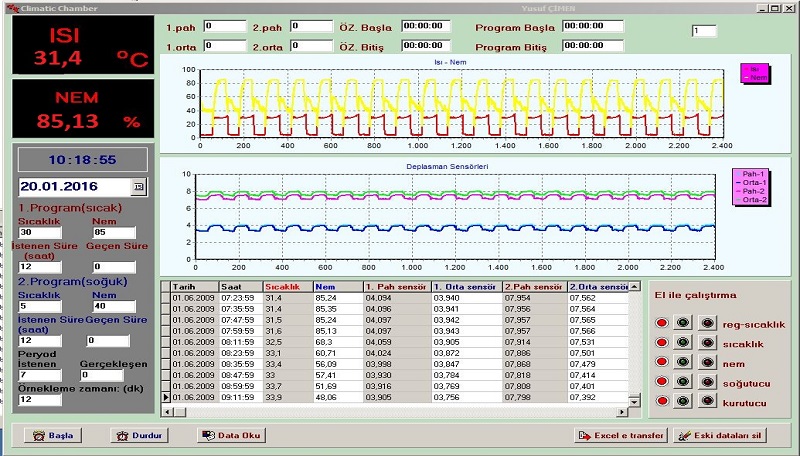Click the small box showing 1 at top right

pyautogui.click(x=704, y=31)
